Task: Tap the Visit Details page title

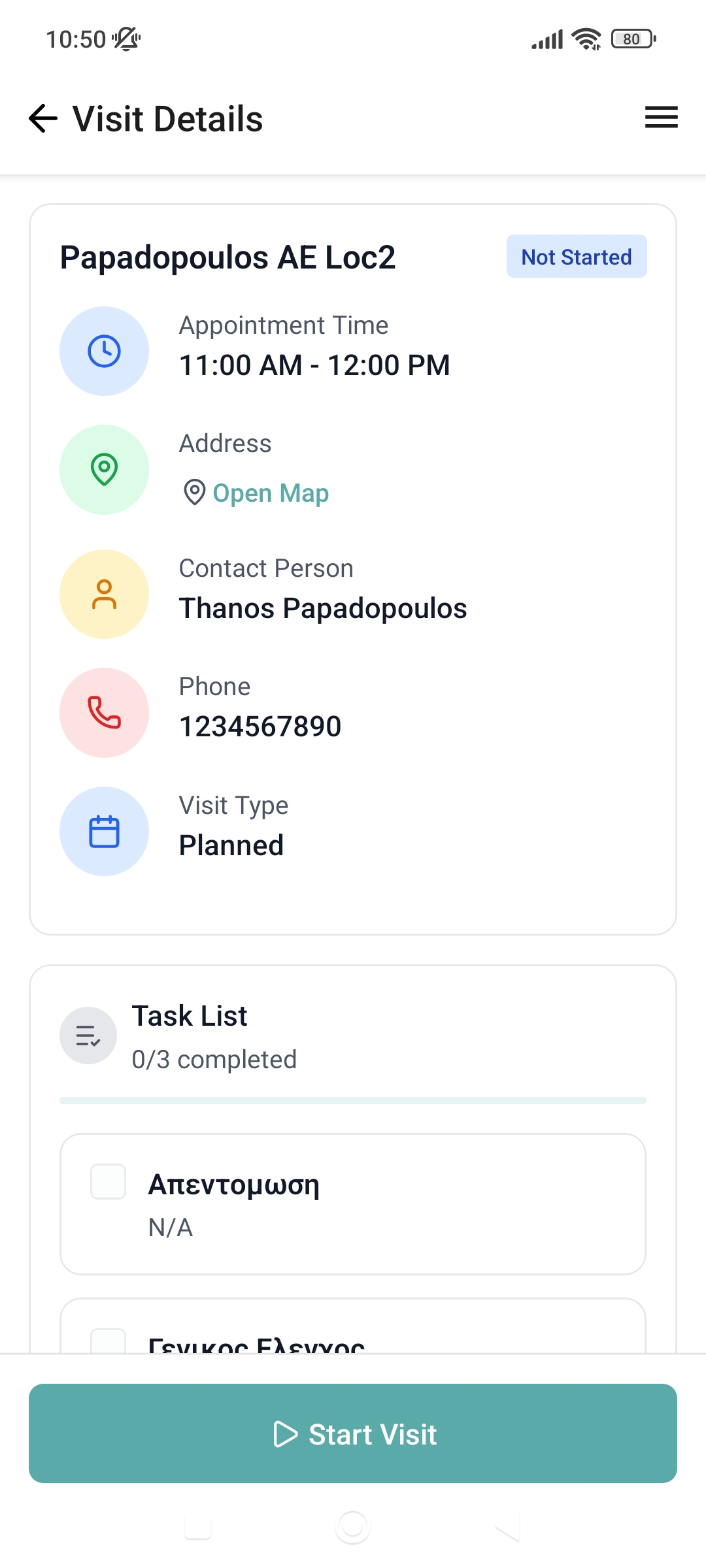Action: click(167, 119)
